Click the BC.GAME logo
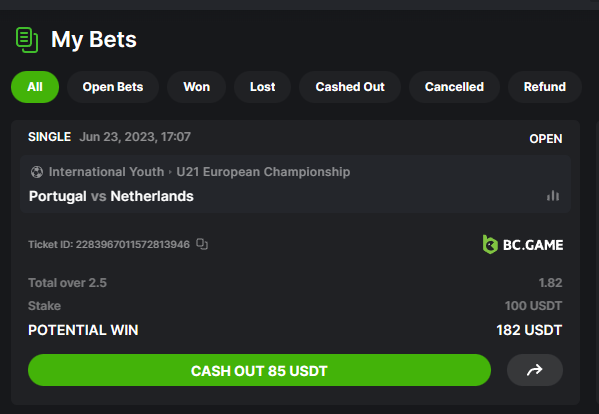This screenshot has width=599, height=414. 523,244
